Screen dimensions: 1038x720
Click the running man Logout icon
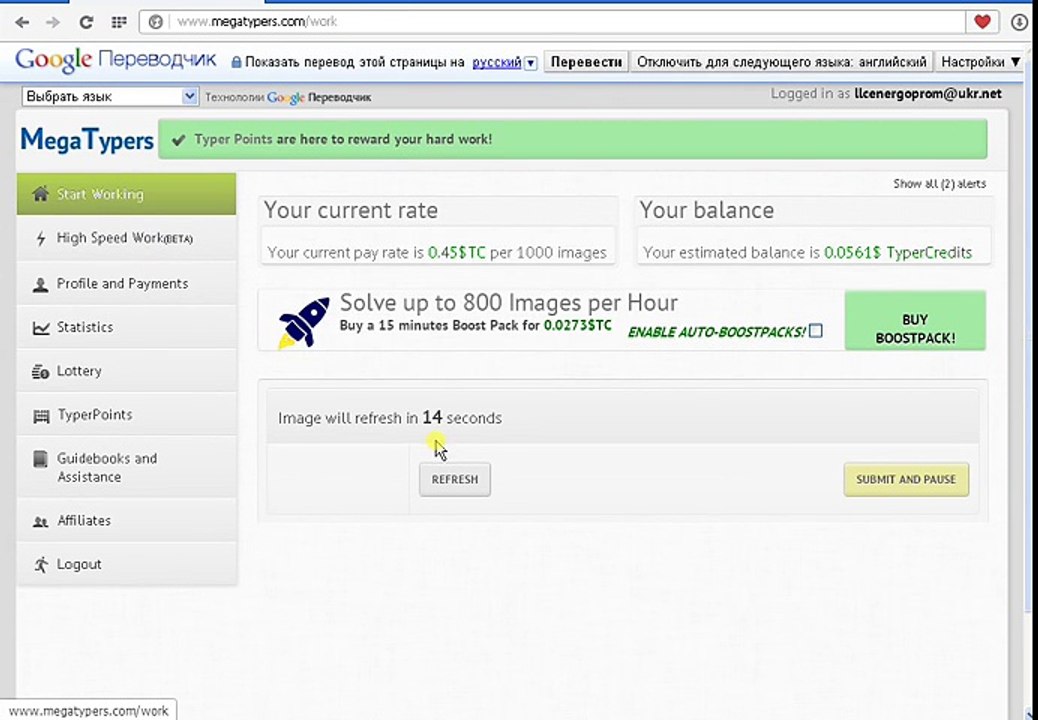pyautogui.click(x=41, y=564)
